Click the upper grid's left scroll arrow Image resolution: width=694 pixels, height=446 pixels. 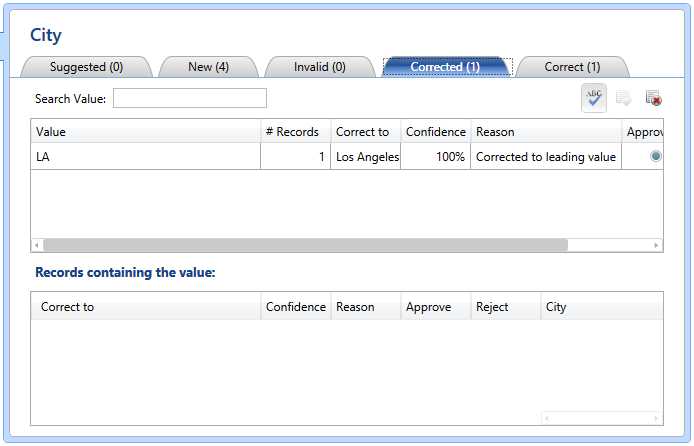37,245
